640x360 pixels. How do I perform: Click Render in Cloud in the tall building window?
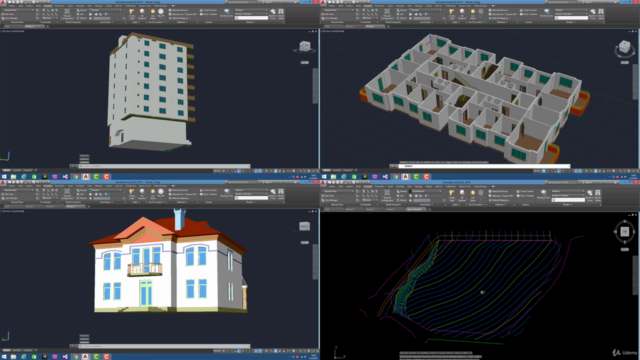[x=273, y=13]
